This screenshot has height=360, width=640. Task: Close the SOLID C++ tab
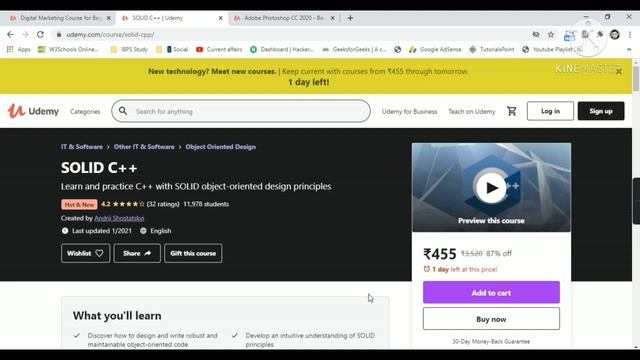click(220, 18)
